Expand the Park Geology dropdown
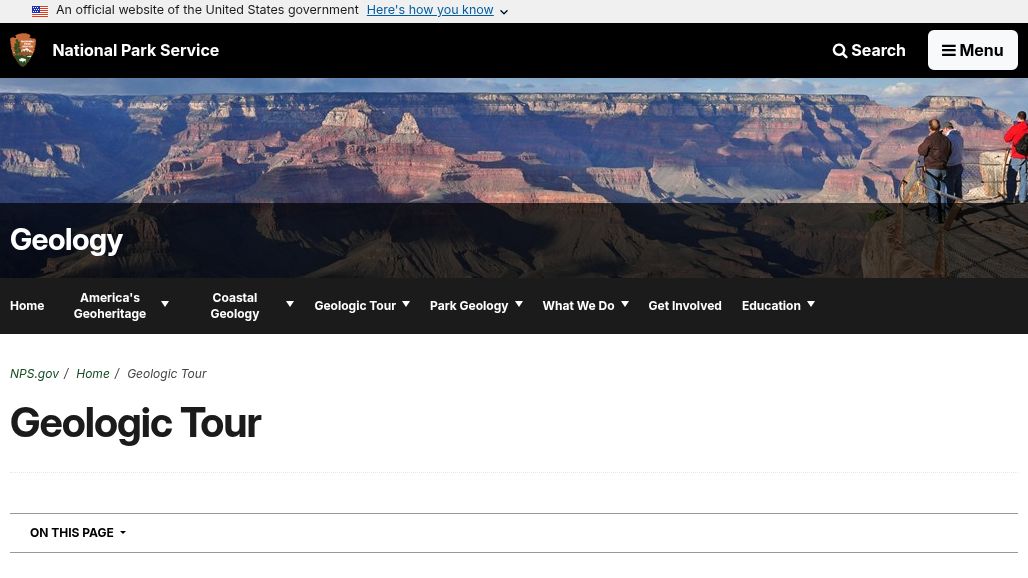Viewport: 1028px width, 578px height. (518, 304)
